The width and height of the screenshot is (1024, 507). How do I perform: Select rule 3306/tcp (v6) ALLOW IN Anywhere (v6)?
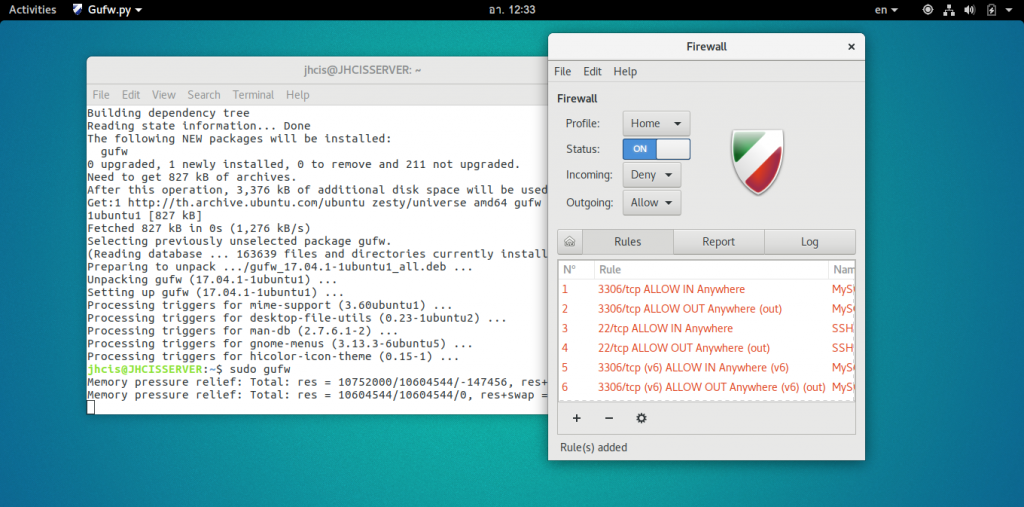pyautogui.click(x=707, y=367)
